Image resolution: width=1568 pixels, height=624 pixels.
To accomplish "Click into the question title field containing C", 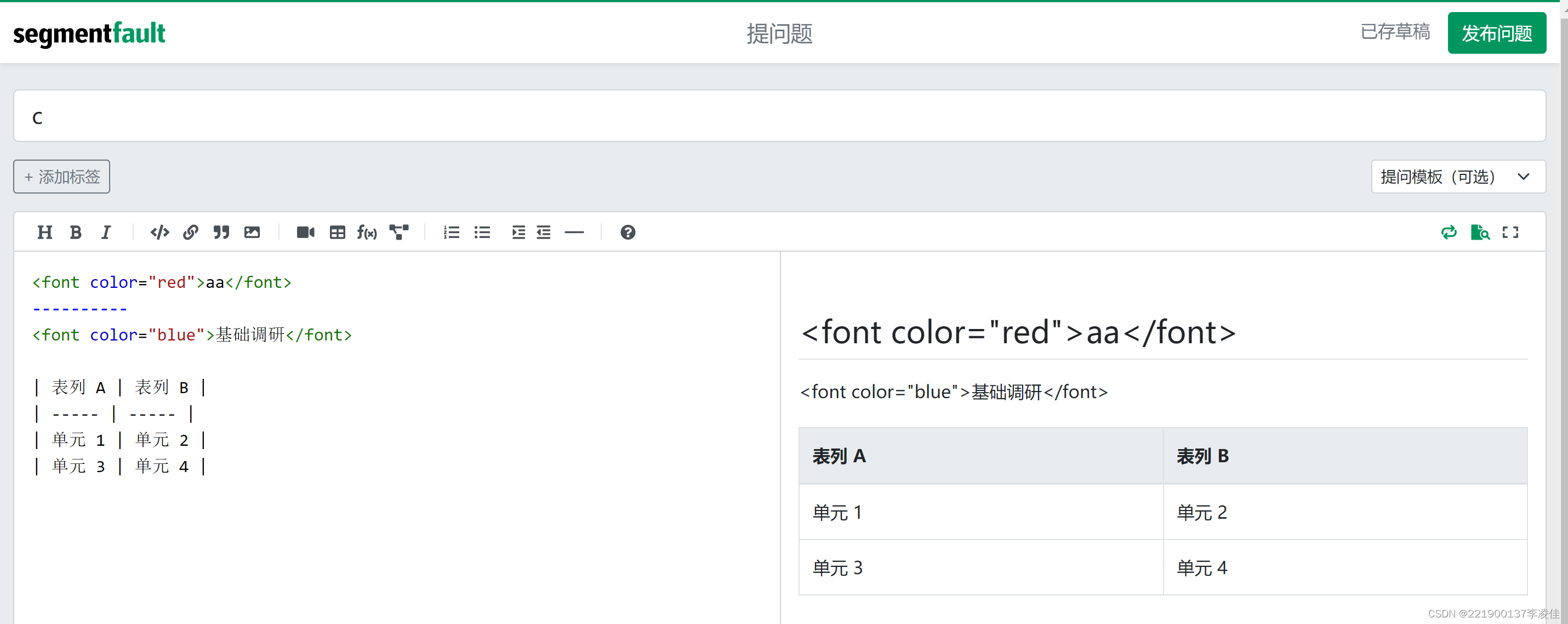I will point(780,116).
